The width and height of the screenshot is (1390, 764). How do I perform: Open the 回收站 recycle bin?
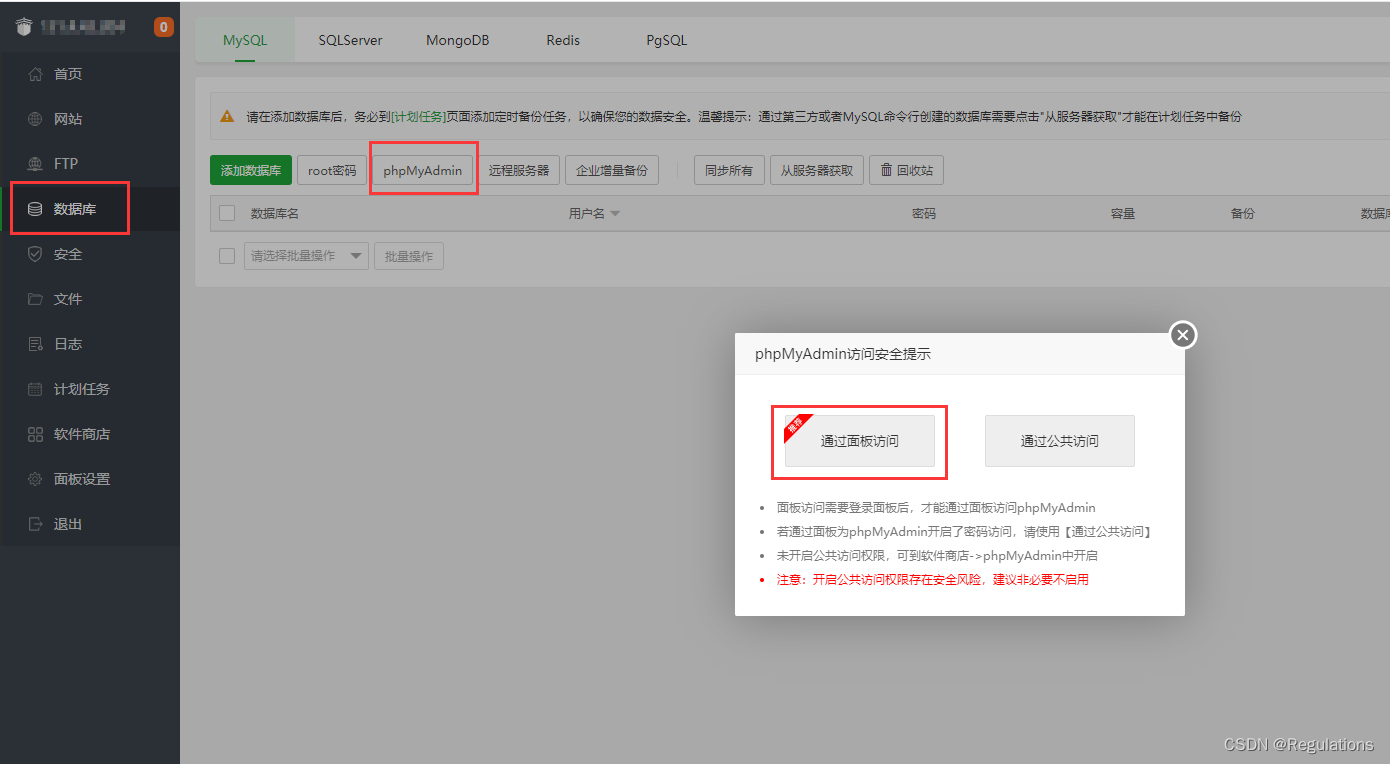[x=906, y=170]
